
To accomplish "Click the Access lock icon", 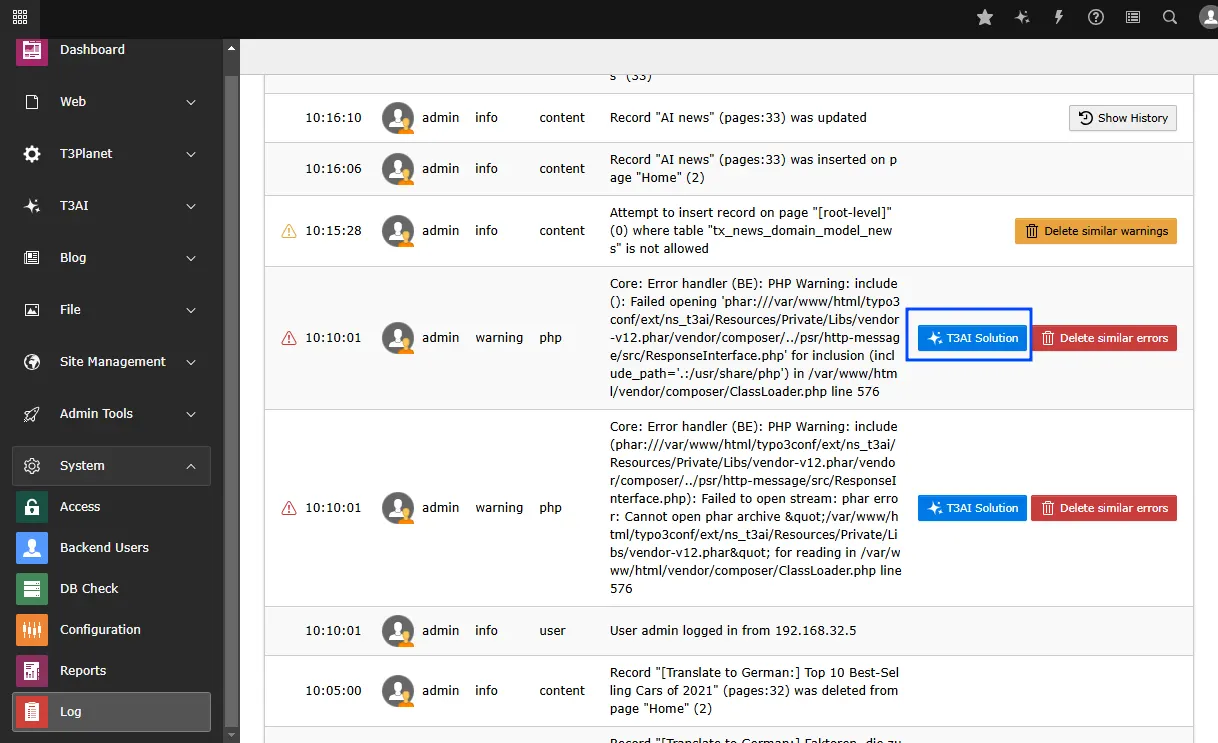I will [x=32, y=507].
